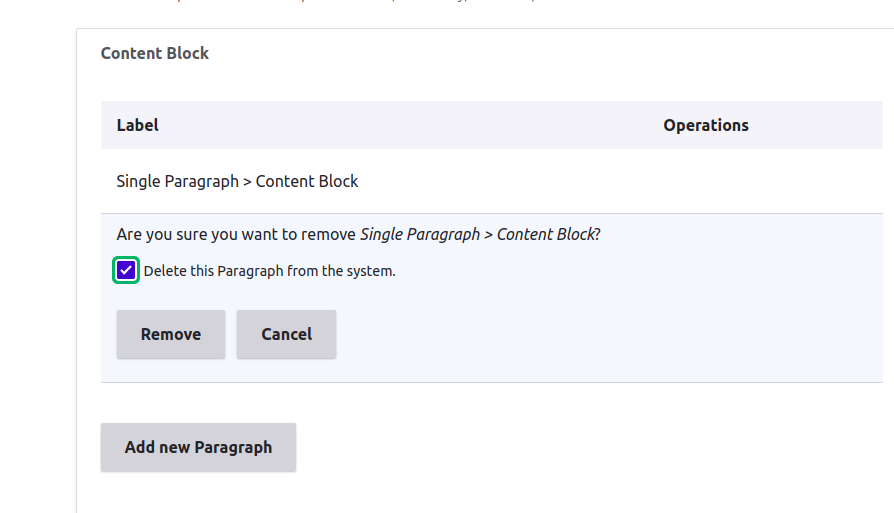Select the Single Paragraph > Content Block row
Viewport: 894px width, 513px height.
(491, 181)
